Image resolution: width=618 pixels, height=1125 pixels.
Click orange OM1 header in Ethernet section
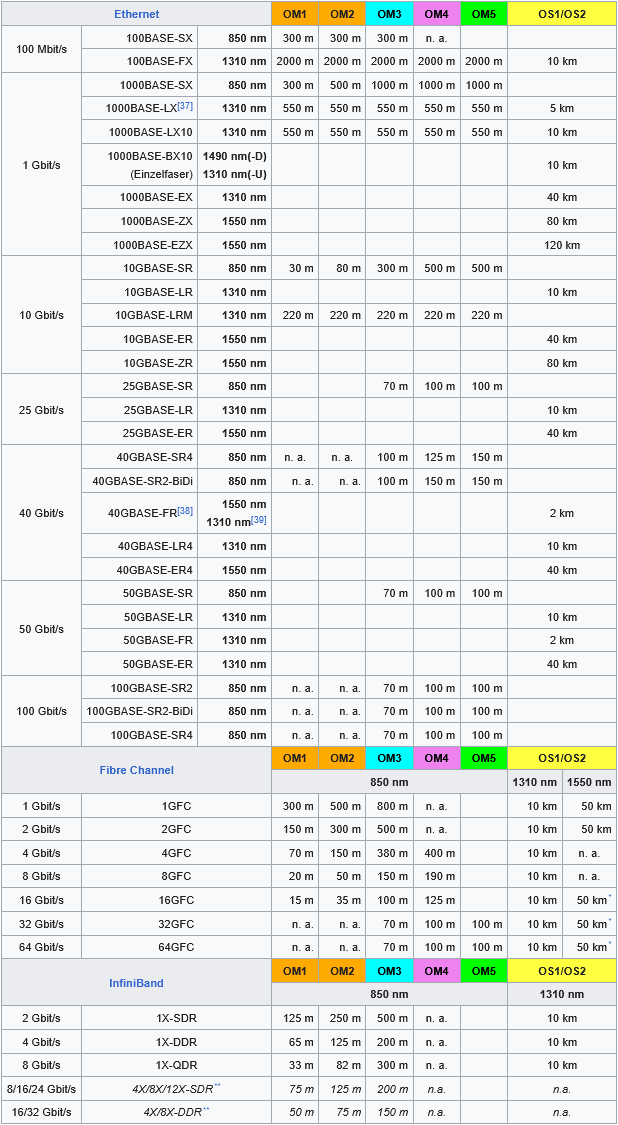click(294, 14)
